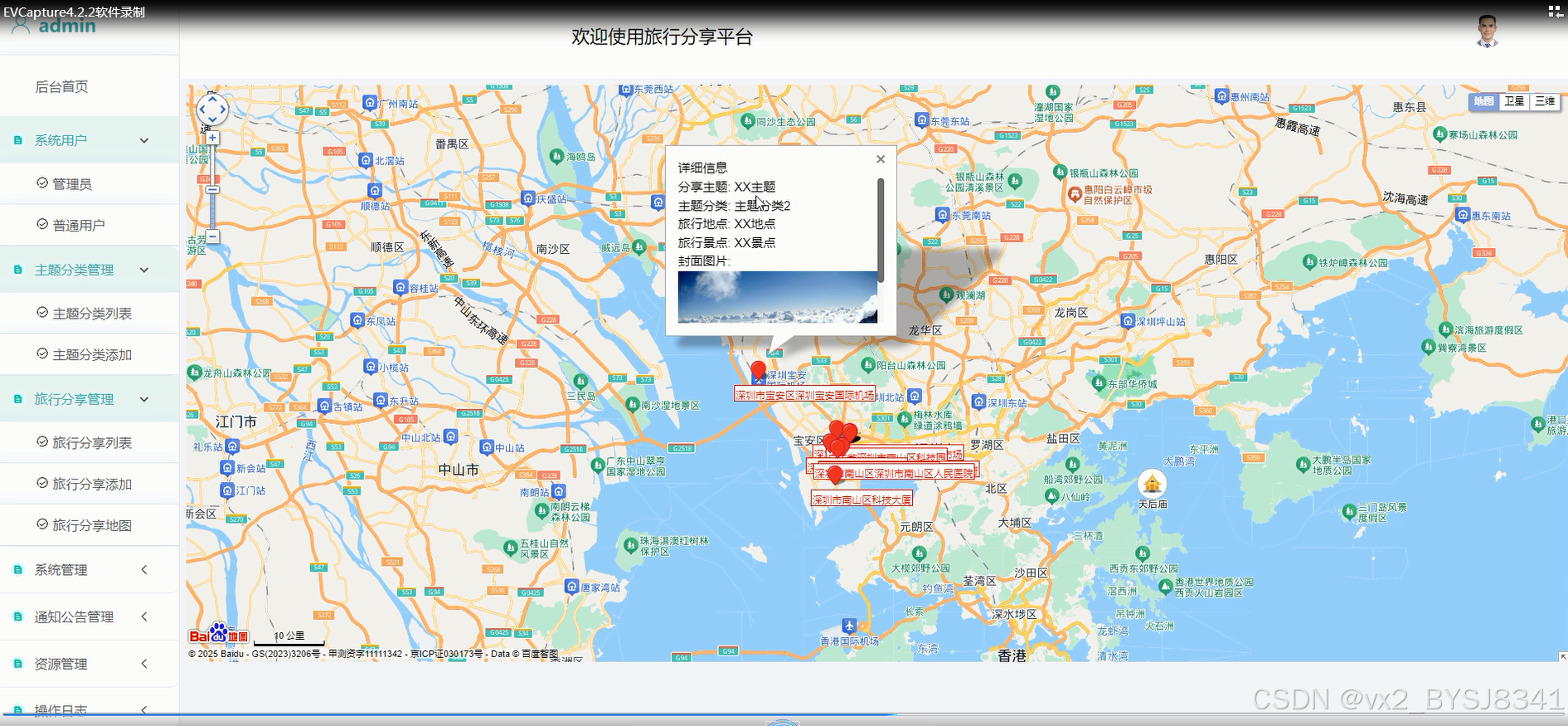The height and width of the screenshot is (726, 1568).
Task: Click the 主题分类: 主题分类2 line
Action: [x=734, y=206]
